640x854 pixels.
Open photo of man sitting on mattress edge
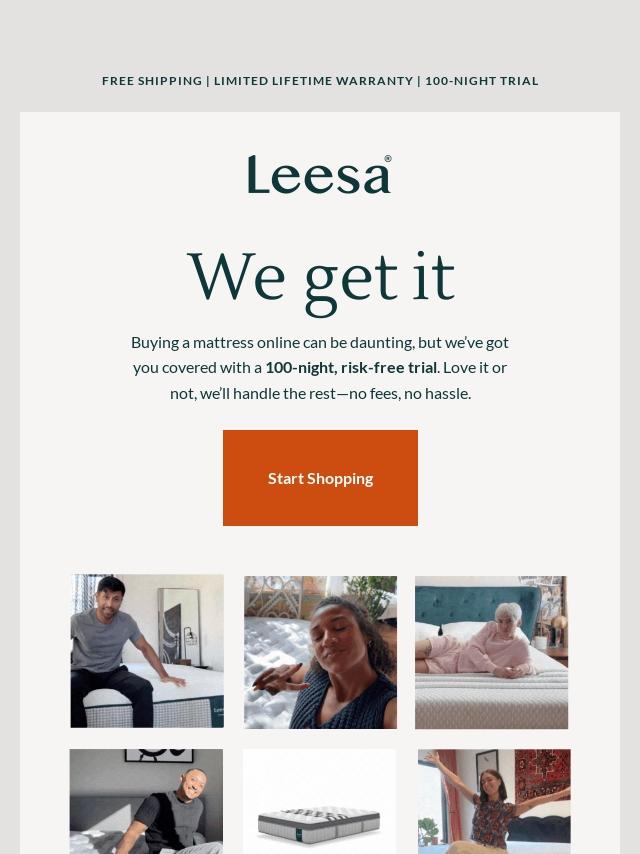[147, 651]
